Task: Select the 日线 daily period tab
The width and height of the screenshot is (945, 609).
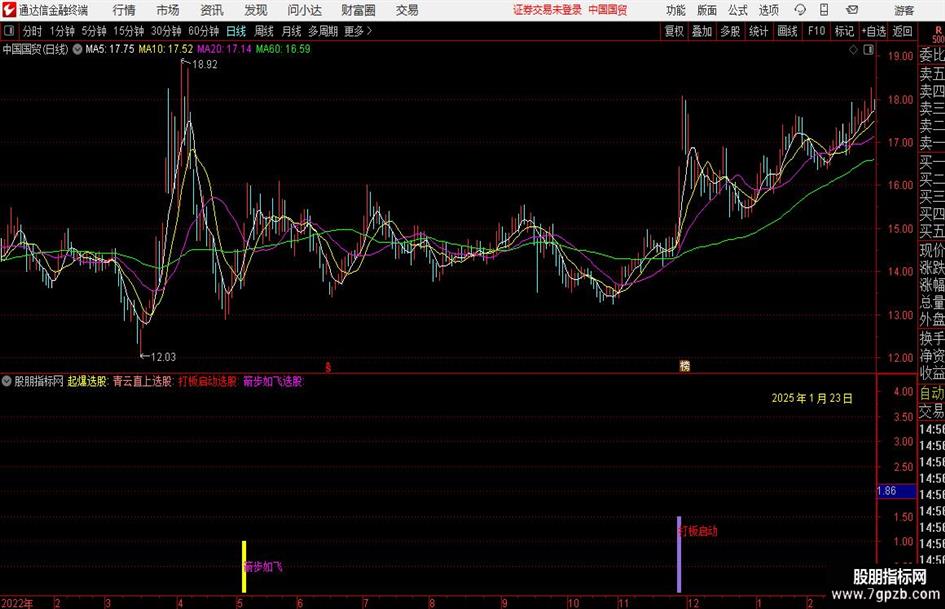Action: pos(236,31)
